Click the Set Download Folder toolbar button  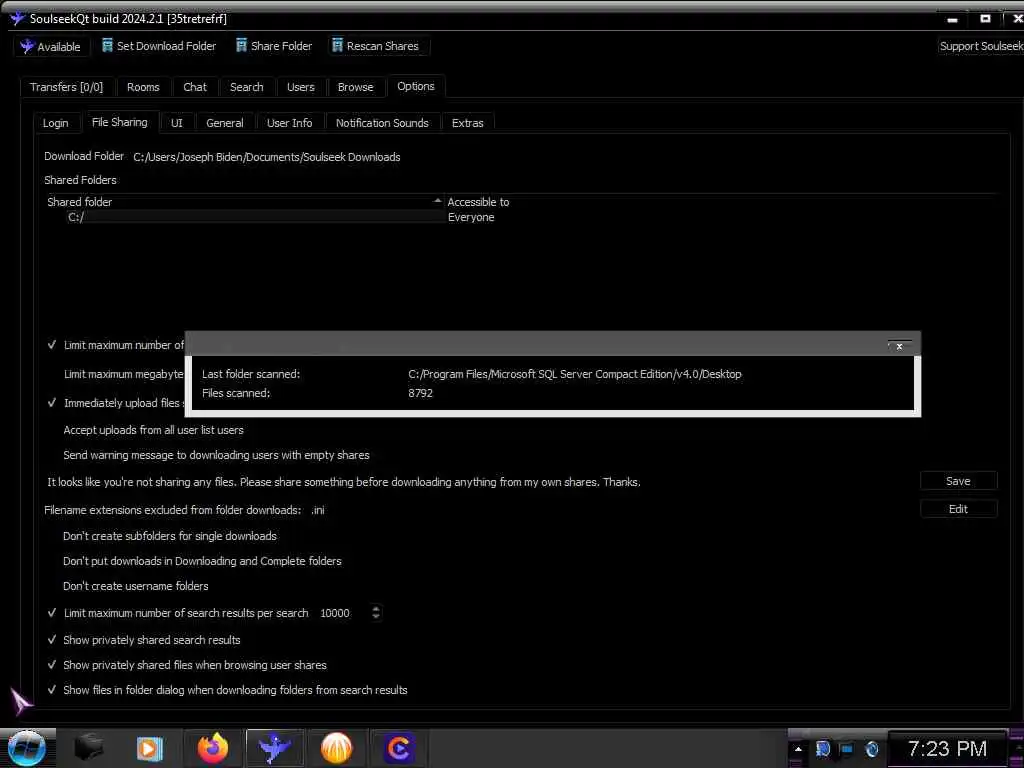(x=159, y=46)
